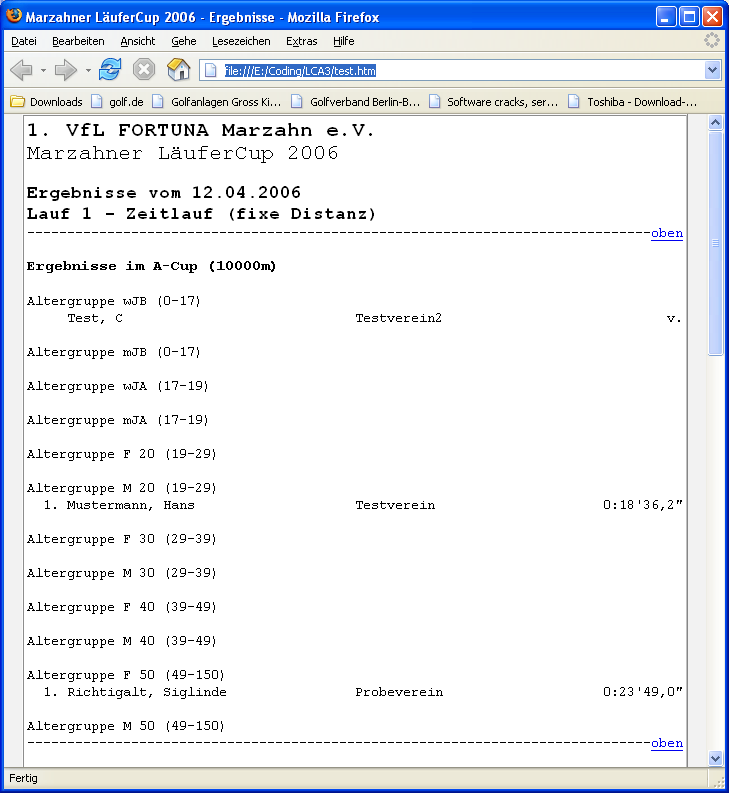The image size is (729, 793).
Task: Expand the address bar dropdown
Action: tap(712, 70)
